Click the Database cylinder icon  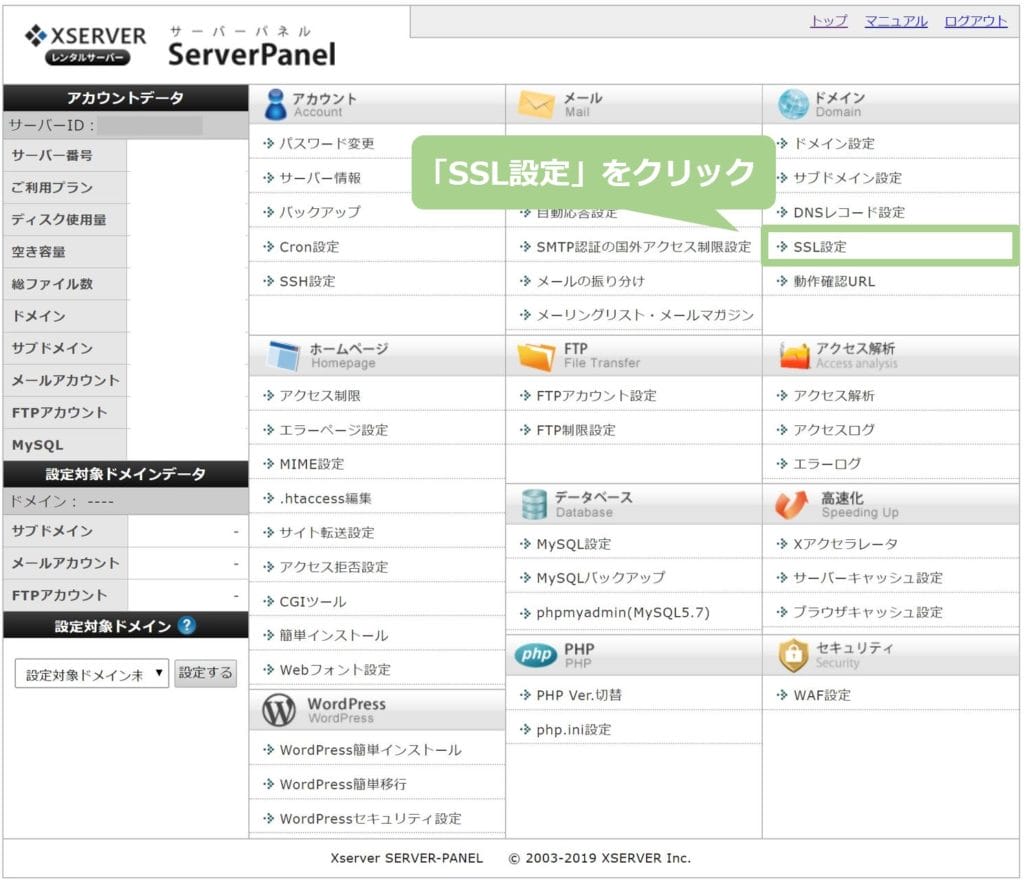tap(535, 504)
